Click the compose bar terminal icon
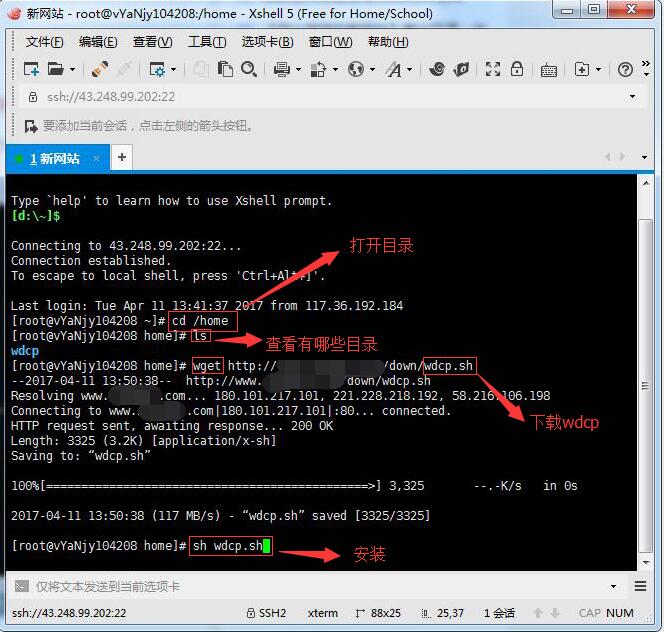664x632 pixels. click(22, 587)
